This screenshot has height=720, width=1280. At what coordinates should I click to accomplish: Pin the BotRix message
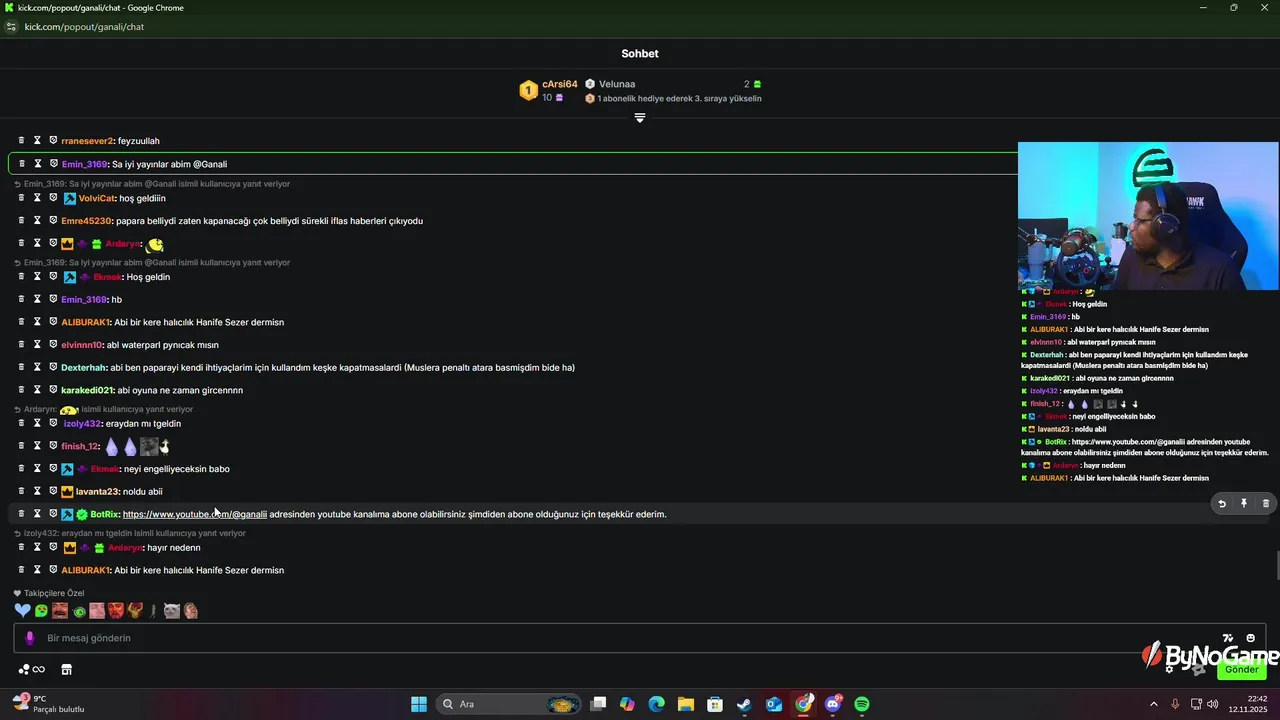pos(1244,504)
